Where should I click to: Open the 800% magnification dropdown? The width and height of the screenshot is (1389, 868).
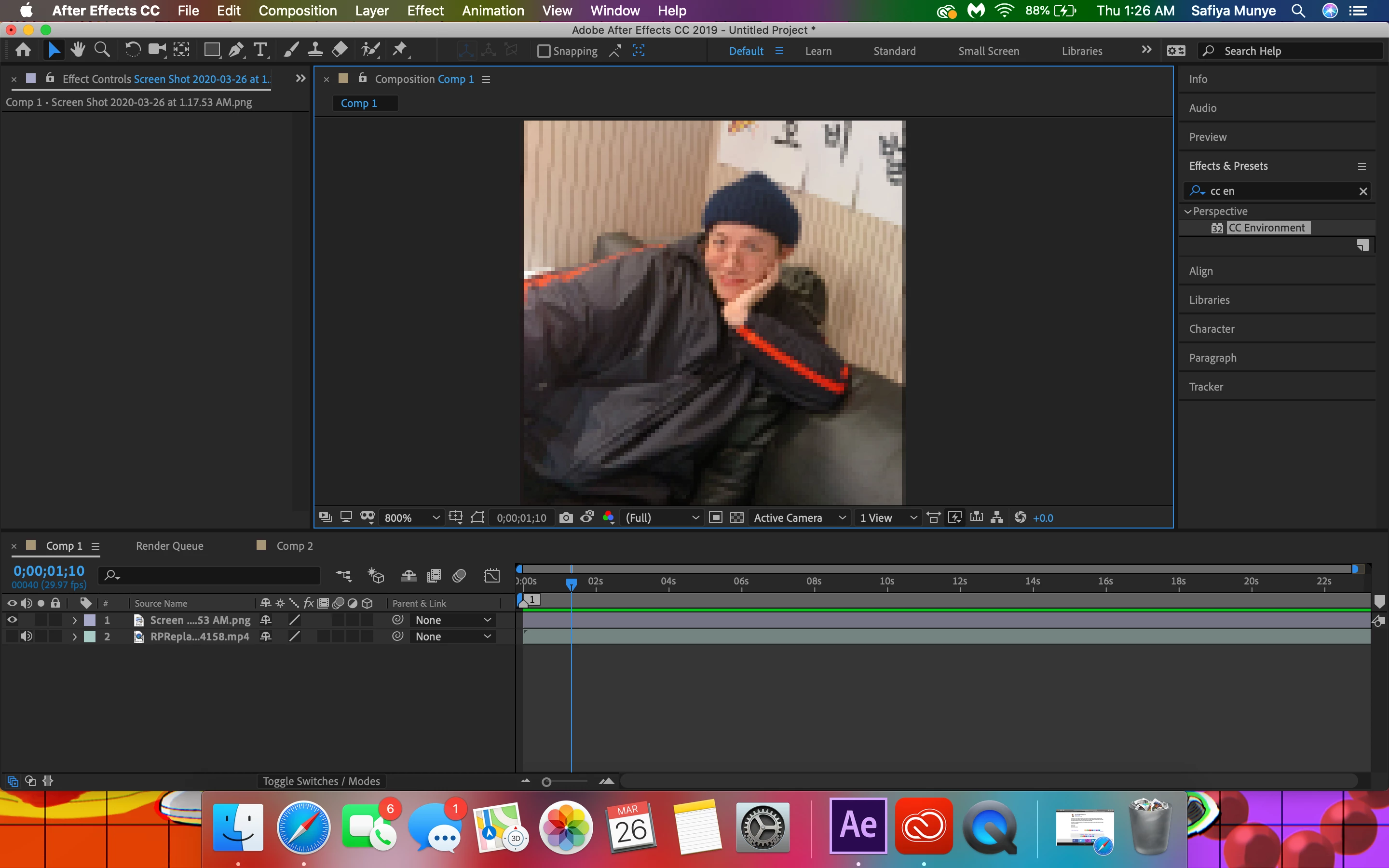(411, 518)
